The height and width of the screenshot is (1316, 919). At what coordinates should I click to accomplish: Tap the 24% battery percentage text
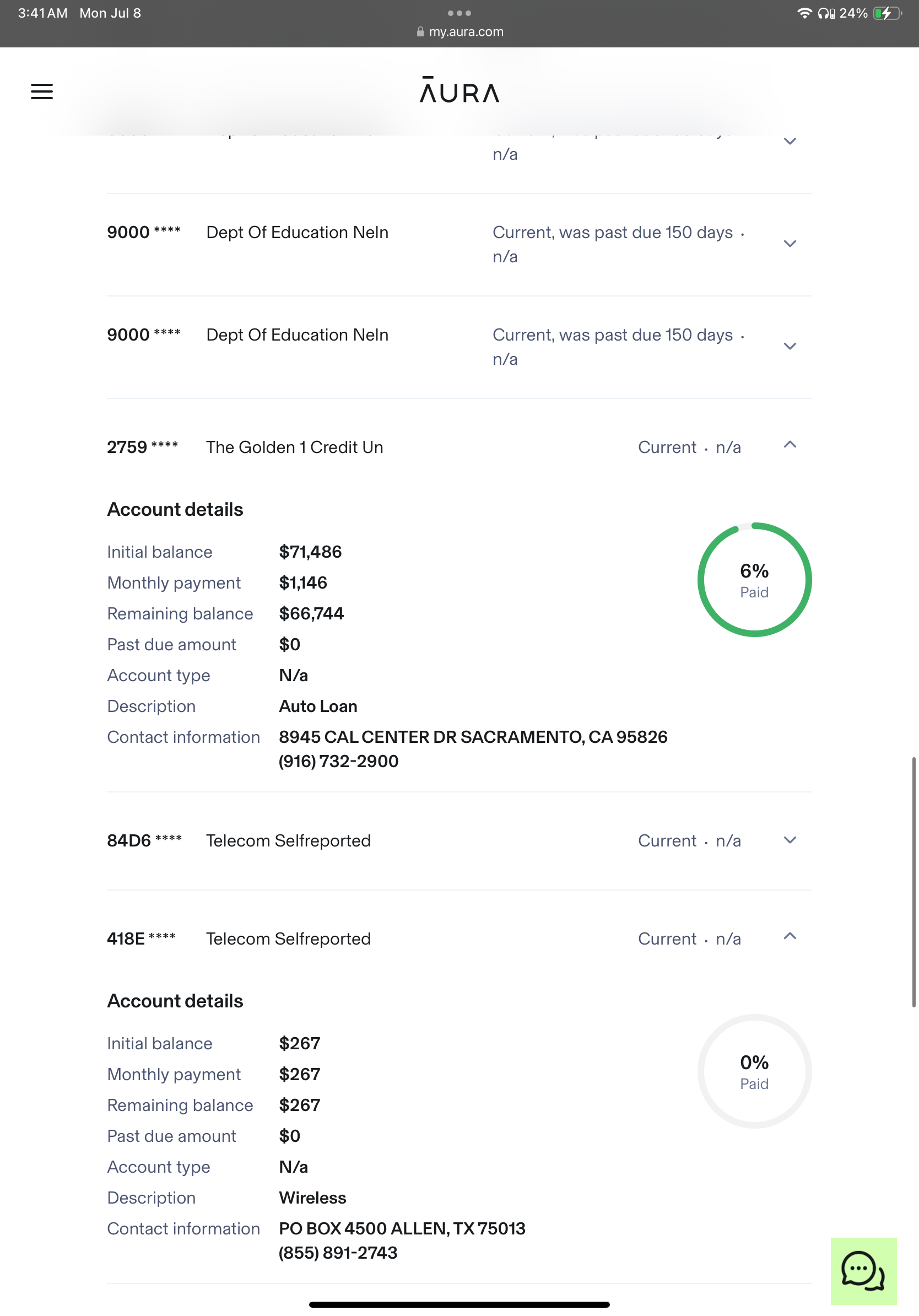tap(853, 13)
